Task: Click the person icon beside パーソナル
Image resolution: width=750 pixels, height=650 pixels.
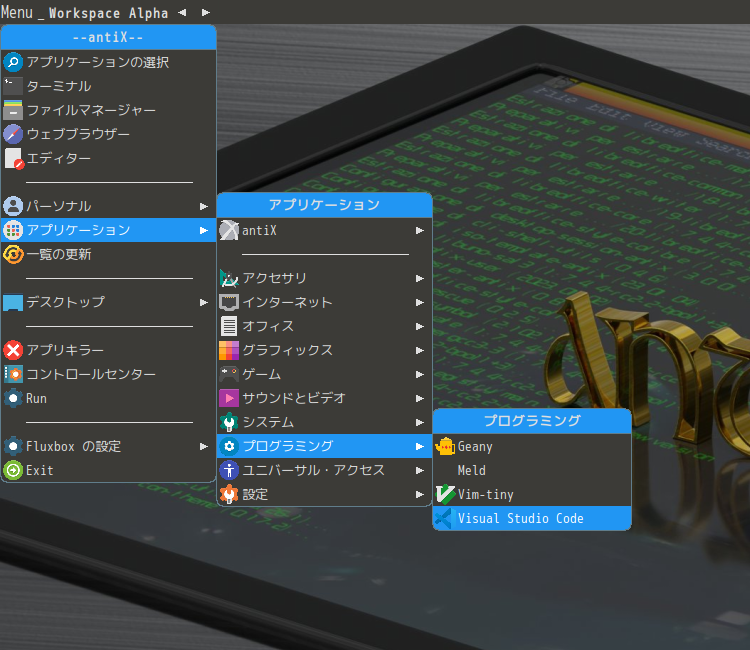Action: coord(13,206)
